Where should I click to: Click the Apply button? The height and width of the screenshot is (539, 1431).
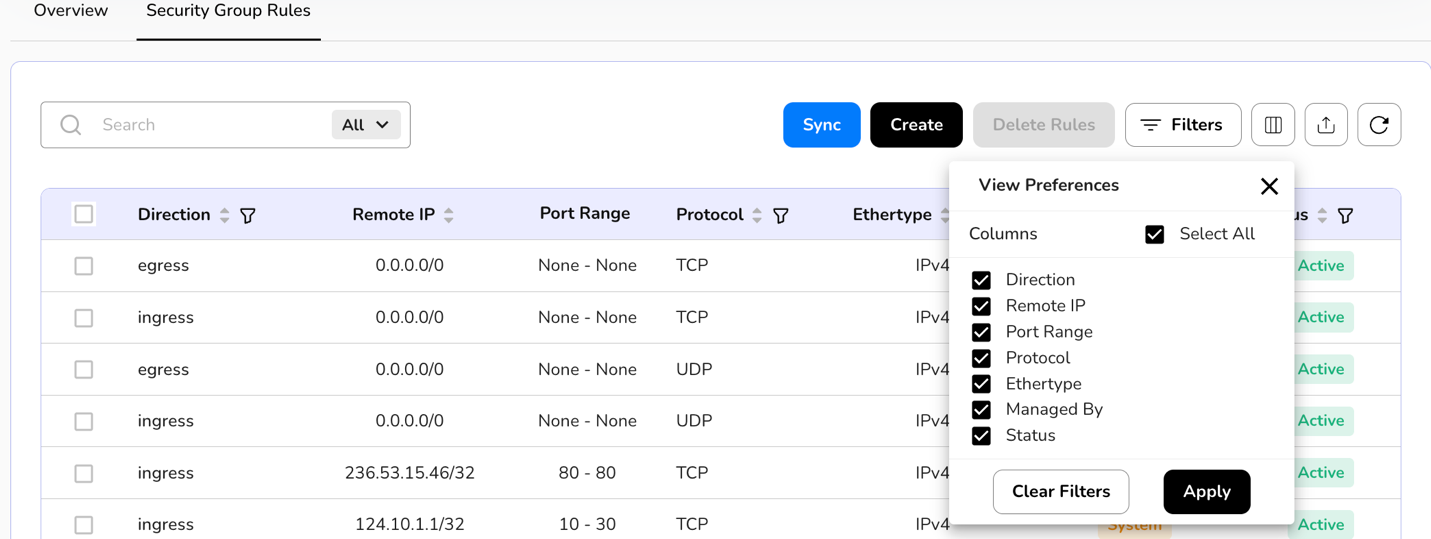1206,492
